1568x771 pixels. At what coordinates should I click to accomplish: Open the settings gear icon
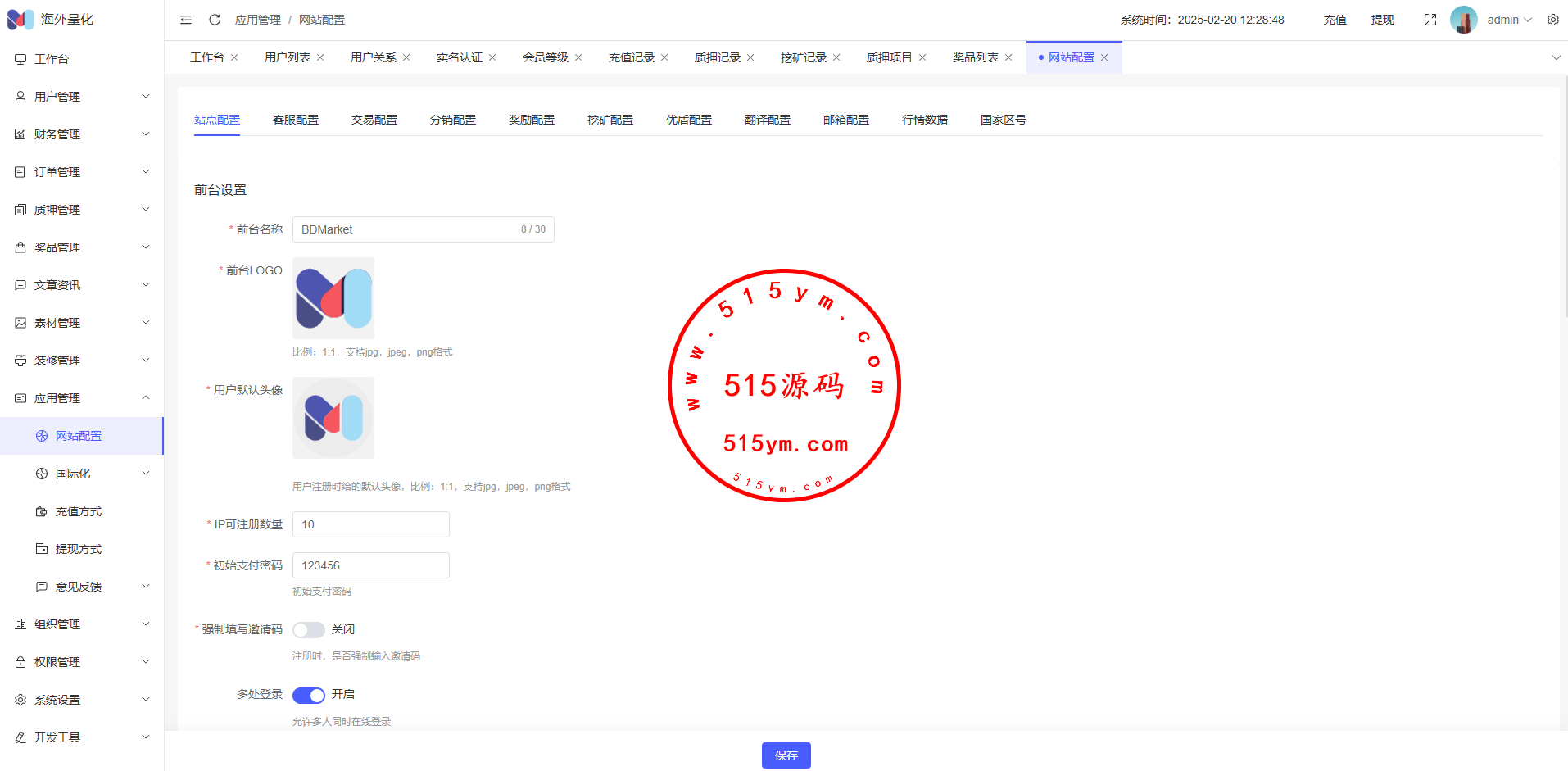click(1552, 20)
